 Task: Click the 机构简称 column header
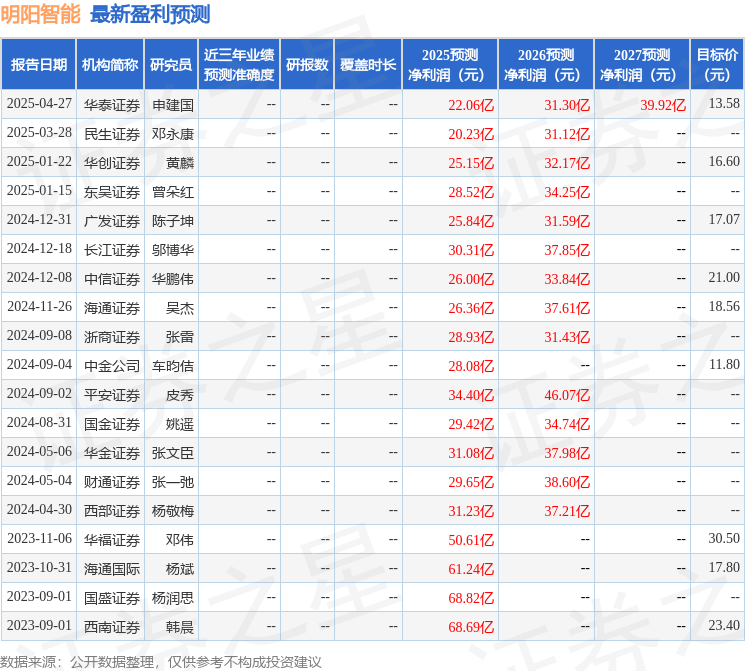[110, 65]
